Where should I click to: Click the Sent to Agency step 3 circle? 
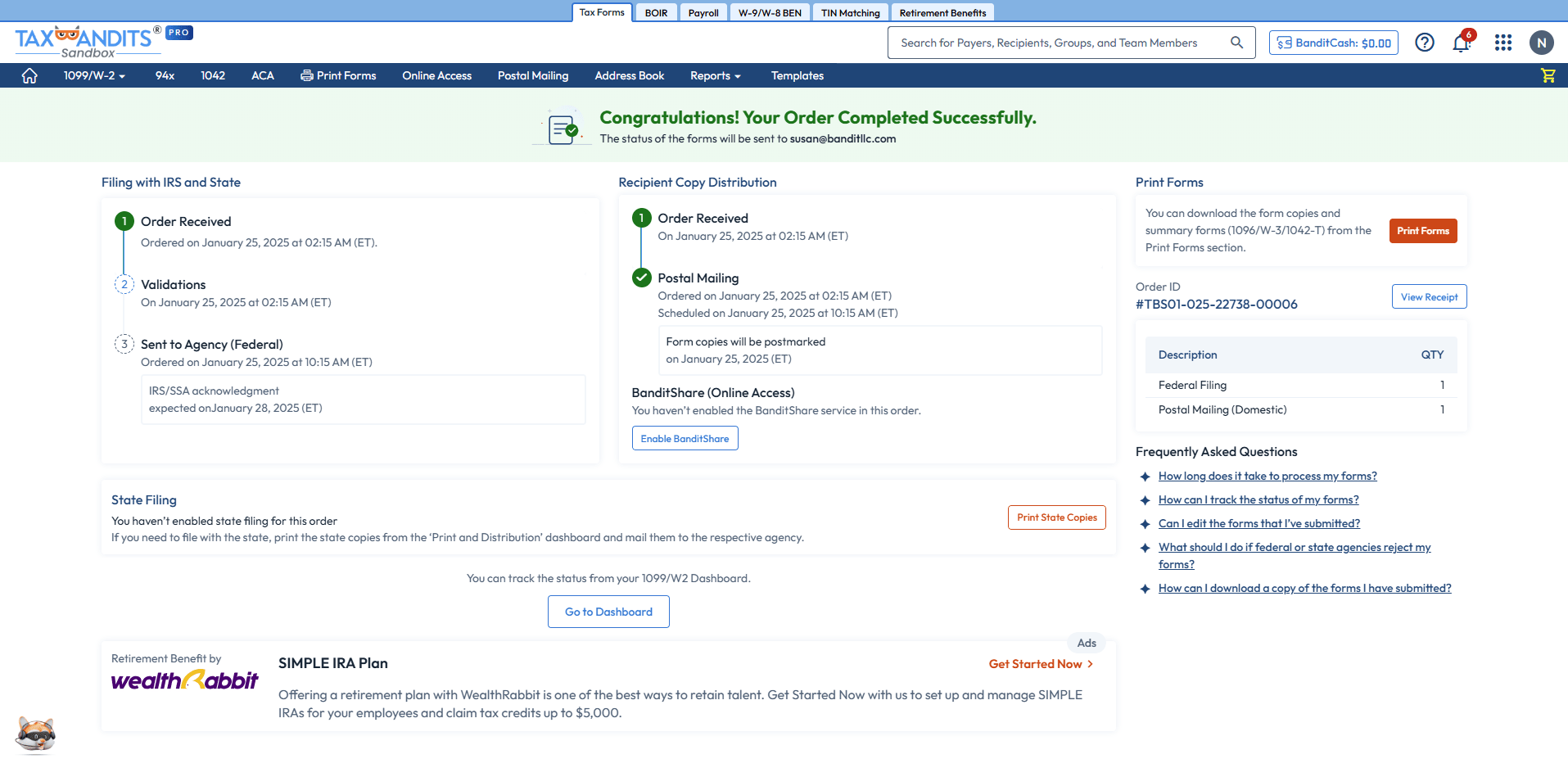pos(124,344)
